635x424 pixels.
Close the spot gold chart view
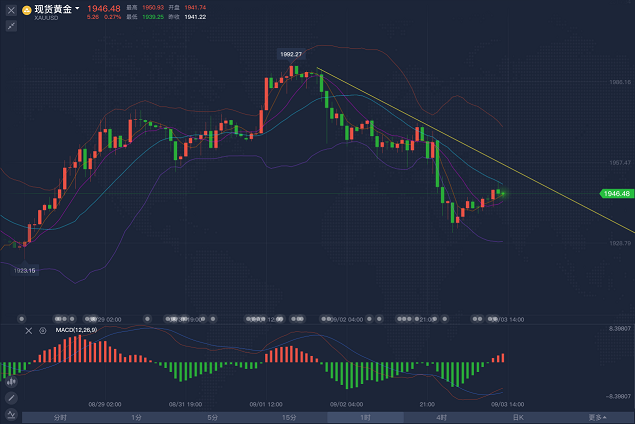click(11, 10)
